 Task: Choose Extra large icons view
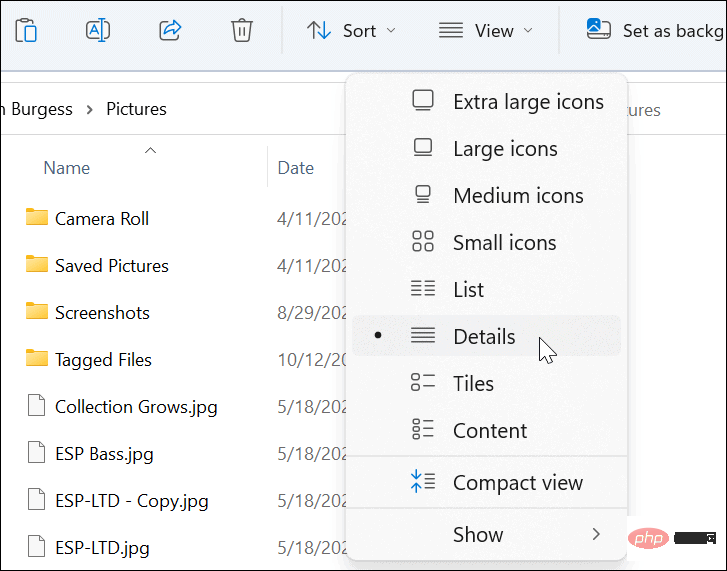click(x=527, y=101)
